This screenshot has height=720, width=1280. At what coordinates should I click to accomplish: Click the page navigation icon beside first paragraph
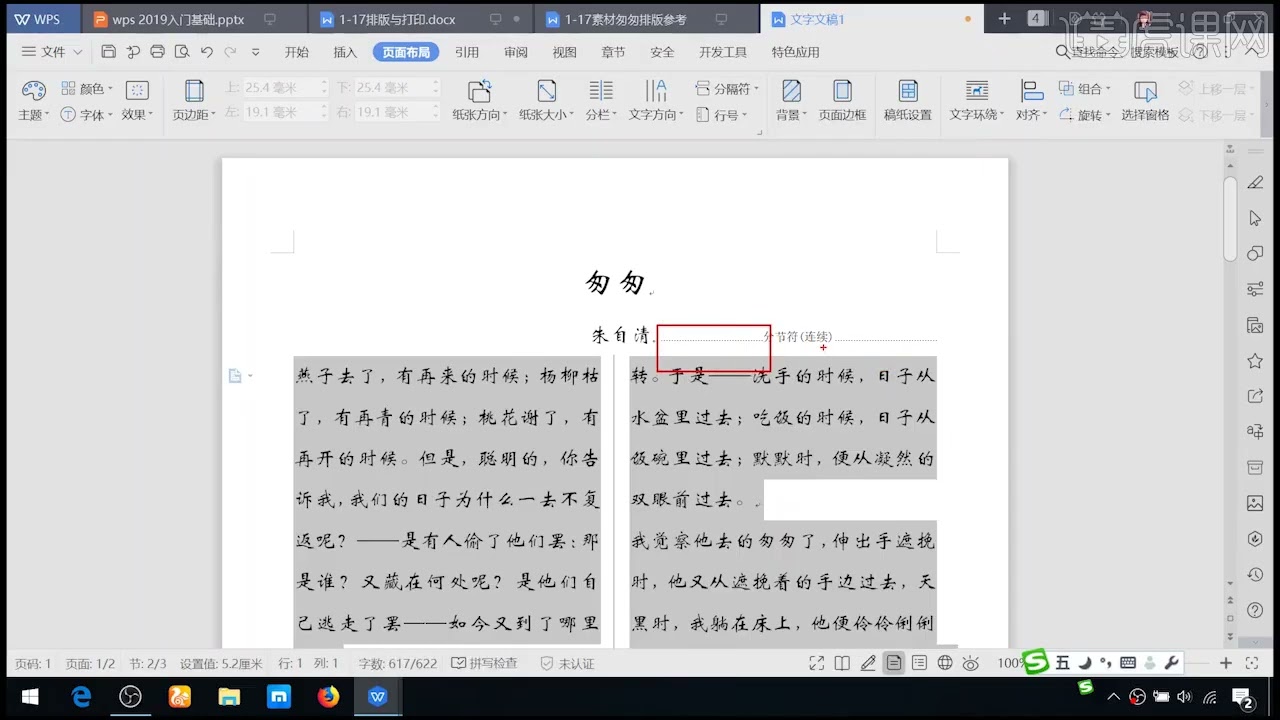pyautogui.click(x=235, y=376)
